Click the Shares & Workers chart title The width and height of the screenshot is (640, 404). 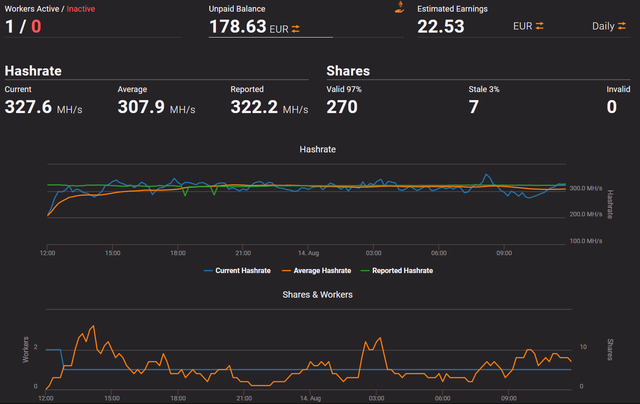pos(318,295)
